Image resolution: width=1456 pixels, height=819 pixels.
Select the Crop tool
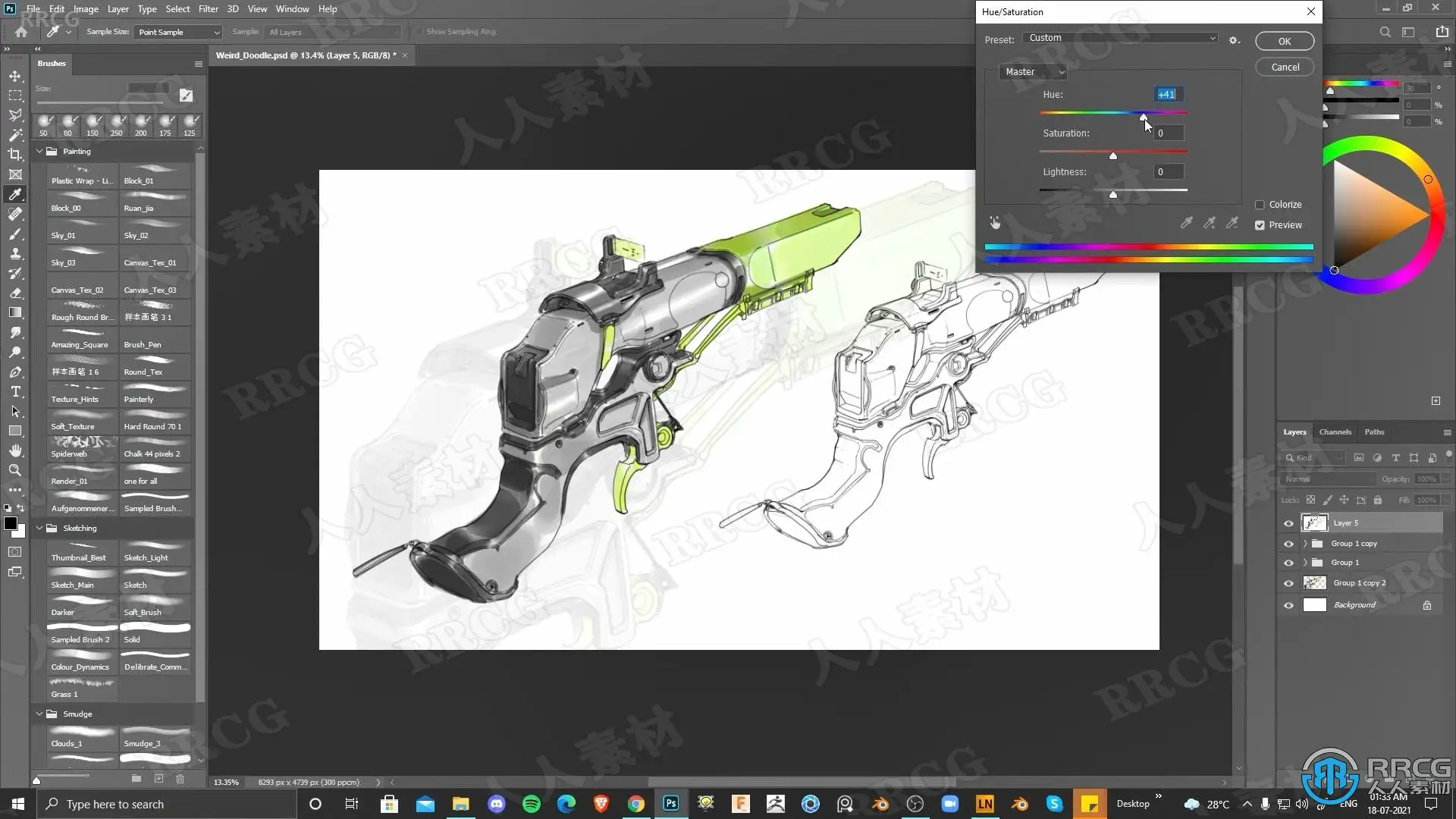click(x=15, y=155)
